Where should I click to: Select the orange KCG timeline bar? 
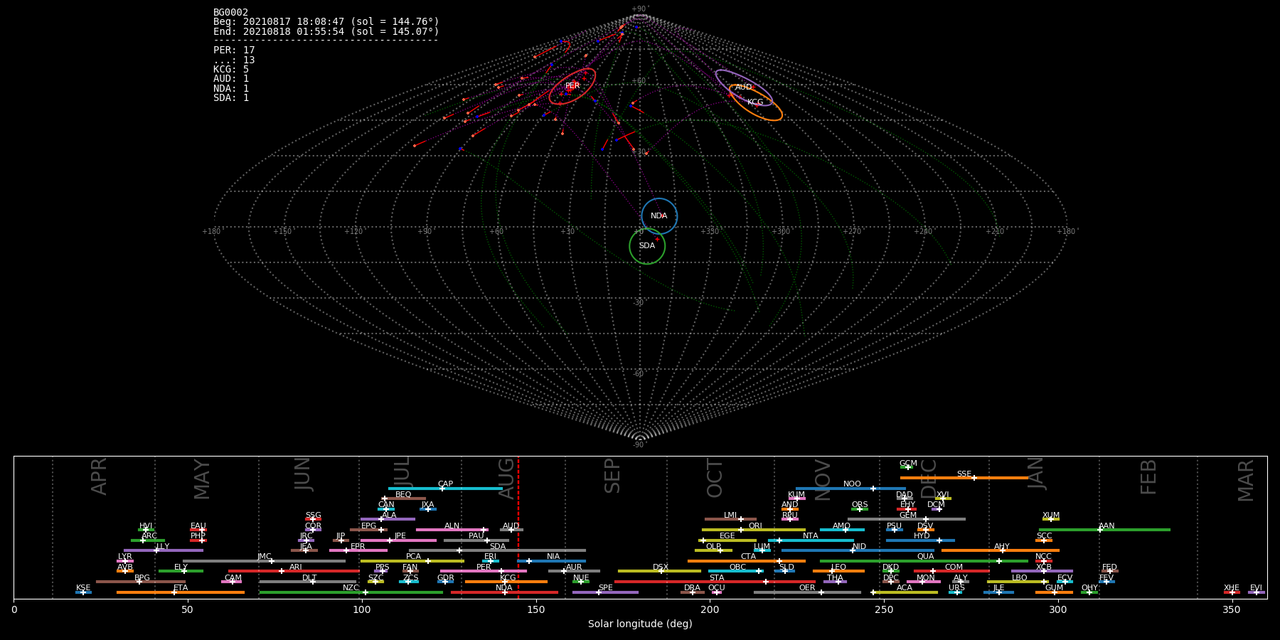pos(506,581)
